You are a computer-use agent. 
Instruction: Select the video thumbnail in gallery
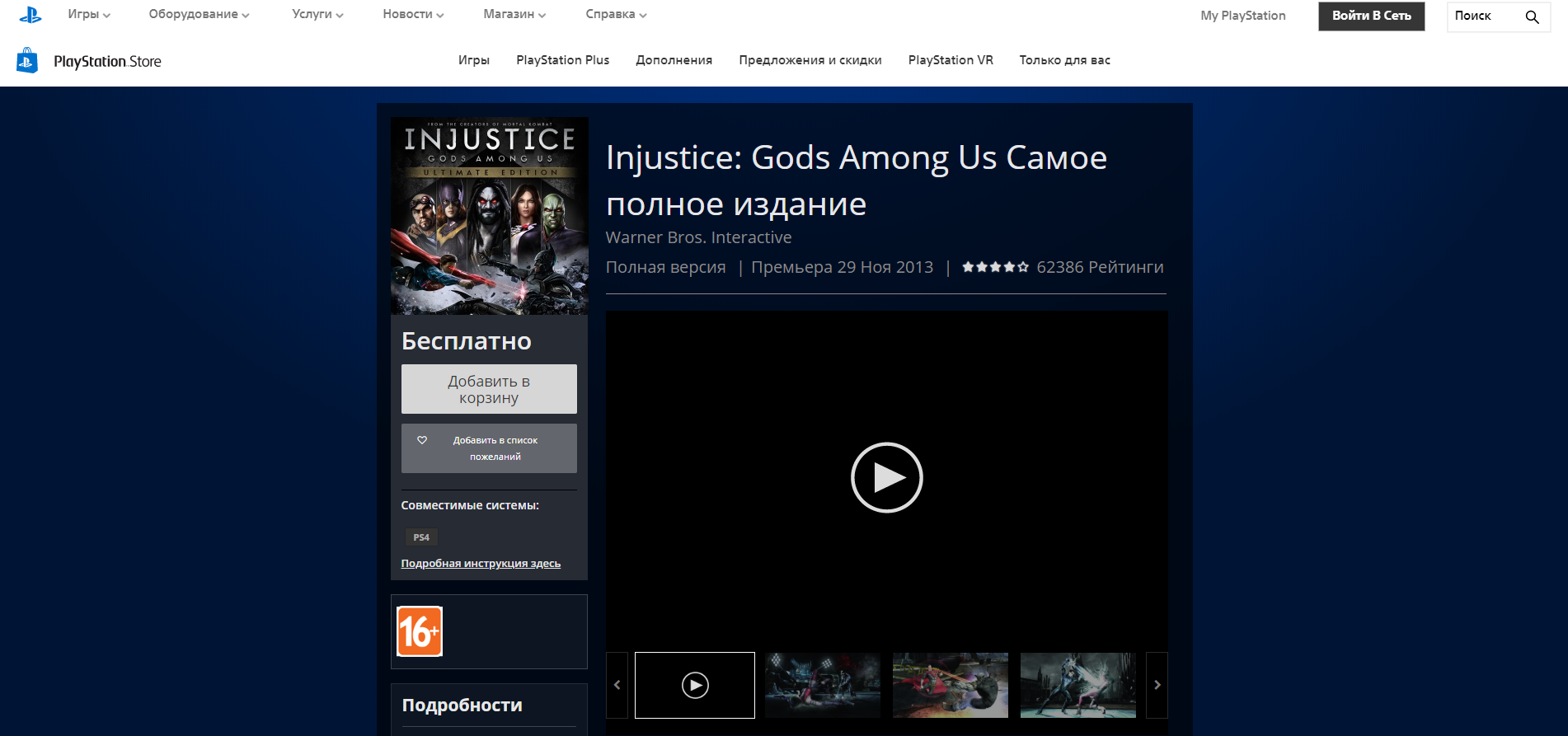695,685
